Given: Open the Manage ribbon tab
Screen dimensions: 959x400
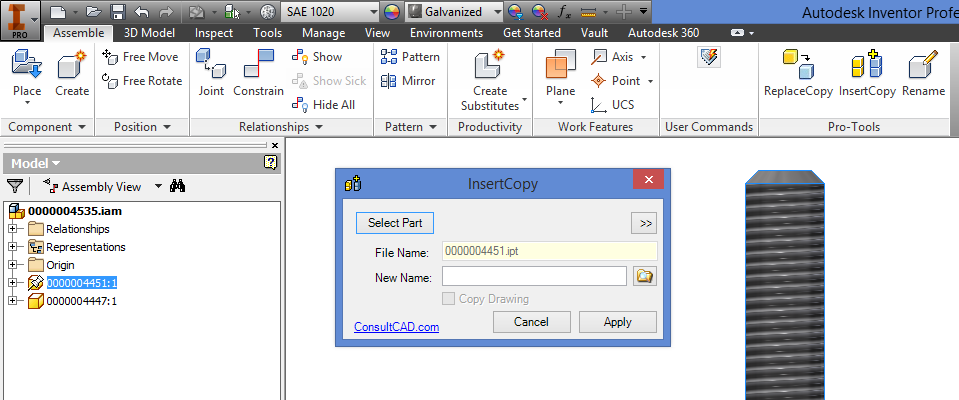Looking at the screenshot, I should [324, 33].
